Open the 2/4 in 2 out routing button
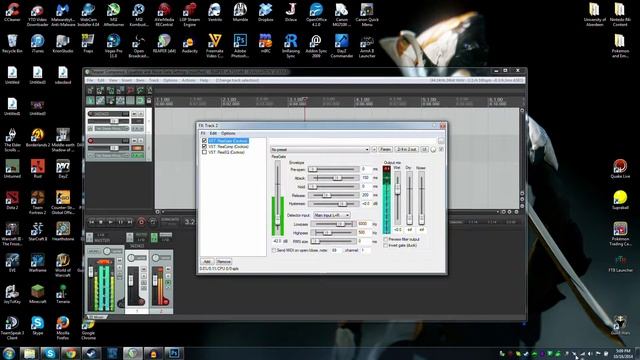This screenshot has height=360, width=640. [407, 149]
